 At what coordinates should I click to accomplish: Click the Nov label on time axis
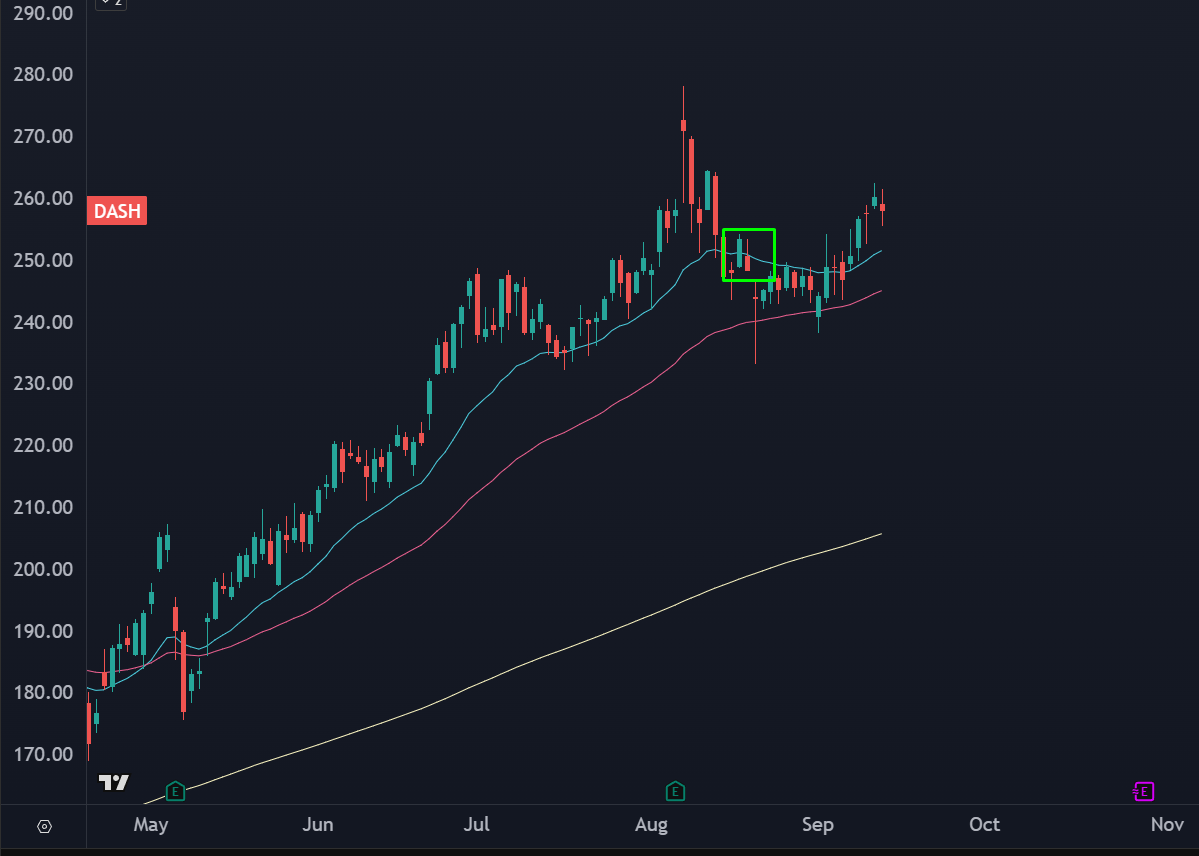(1167, 825)
